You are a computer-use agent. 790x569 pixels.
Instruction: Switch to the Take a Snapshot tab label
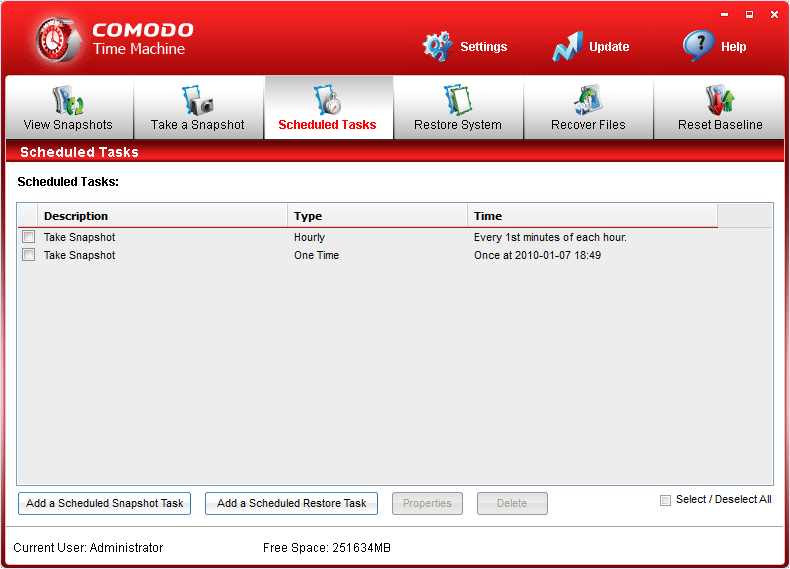click(x=198, y=124)
